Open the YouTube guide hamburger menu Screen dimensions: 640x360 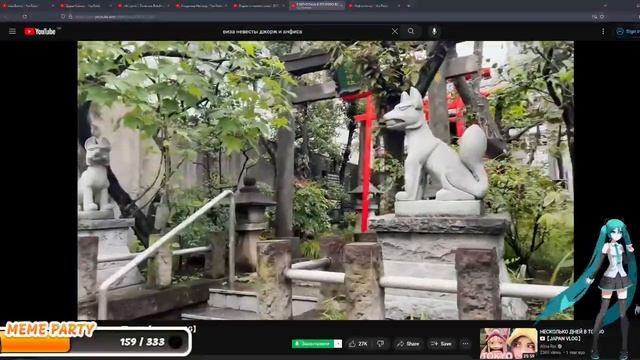click(x=12, y=31)
